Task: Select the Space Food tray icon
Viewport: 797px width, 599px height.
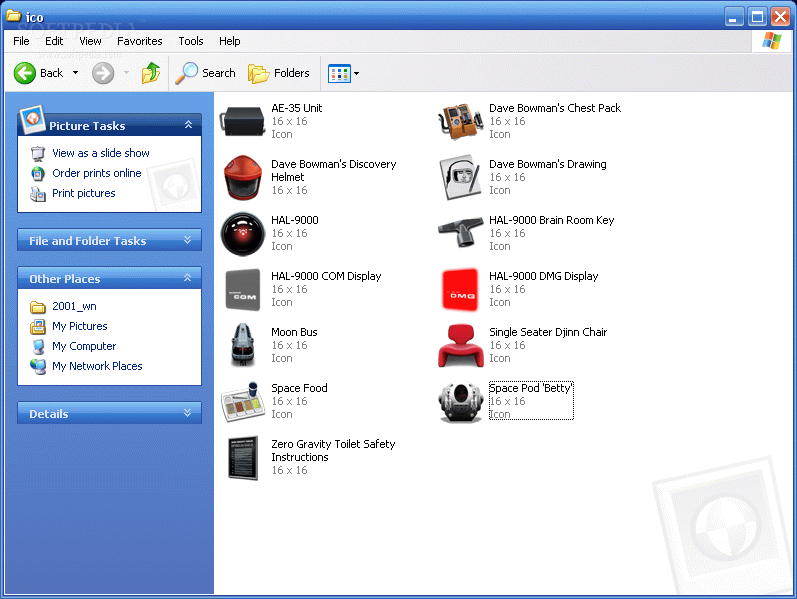Action: (242, 402)
